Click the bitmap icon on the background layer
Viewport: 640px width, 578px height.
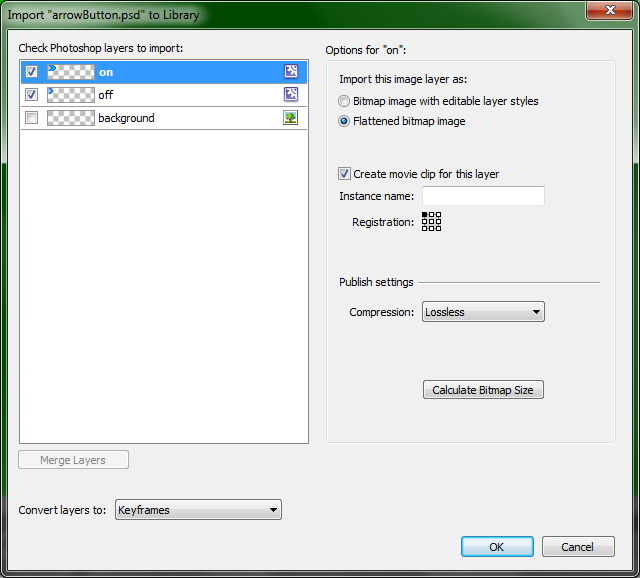click(291, 118)
